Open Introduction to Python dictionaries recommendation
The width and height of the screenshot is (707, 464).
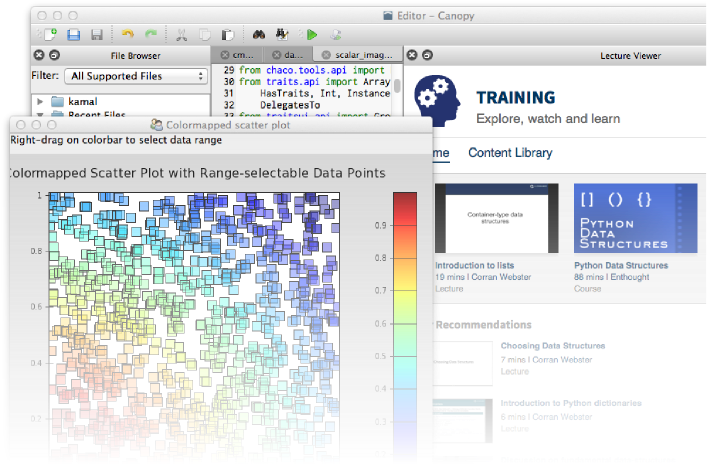571,403
